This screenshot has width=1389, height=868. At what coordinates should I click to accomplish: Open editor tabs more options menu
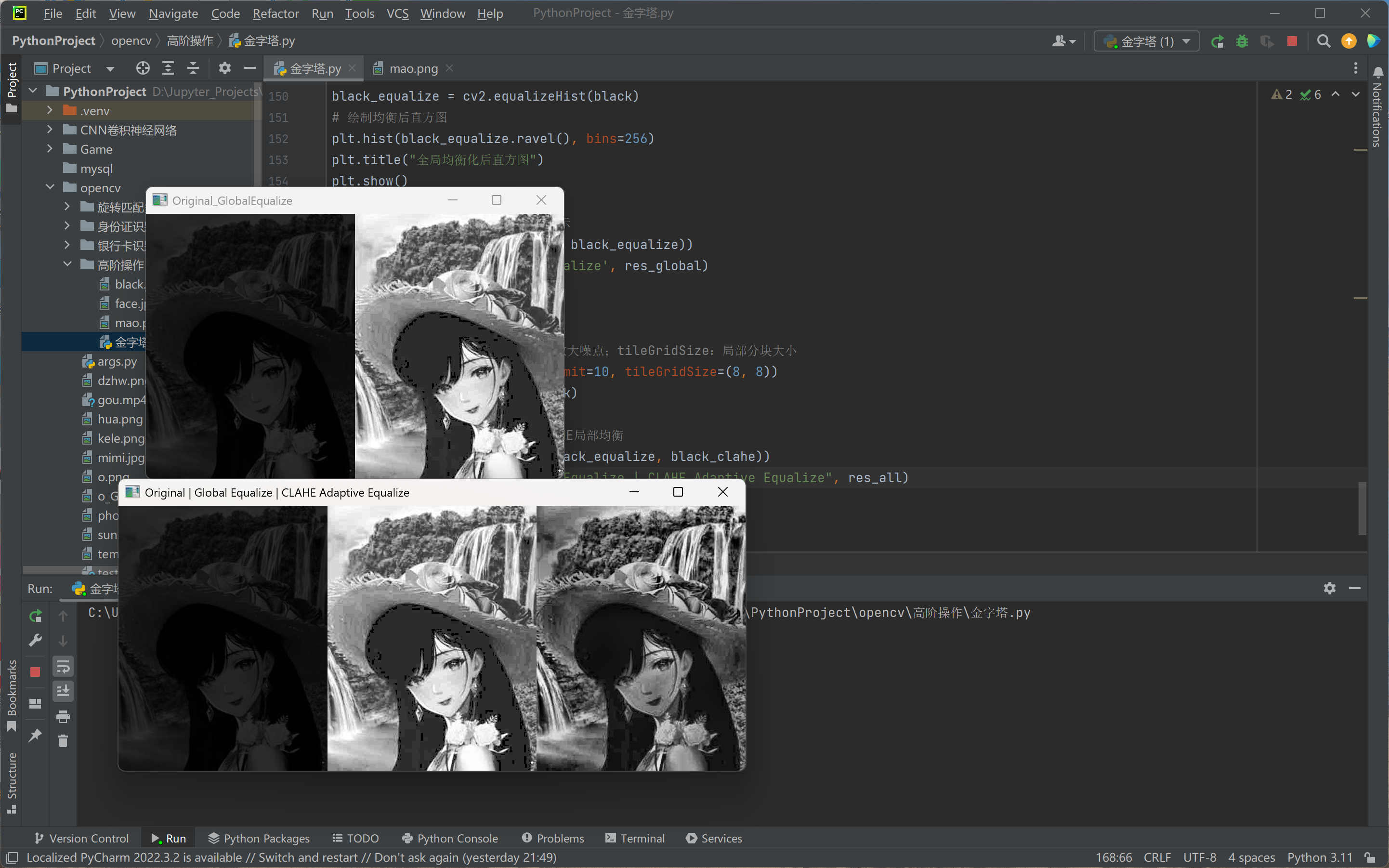pyautogui.click(x=1356, y=68)
